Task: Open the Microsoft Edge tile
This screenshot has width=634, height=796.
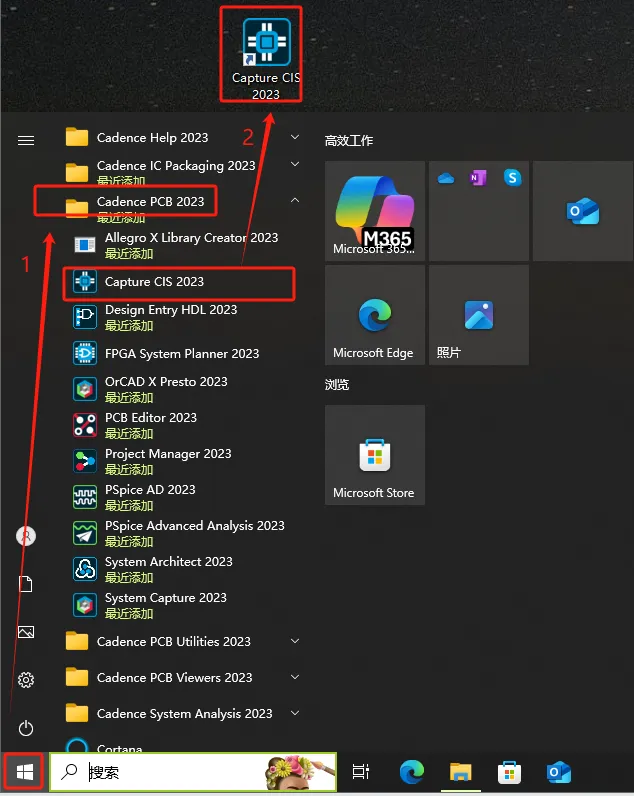Action: (375, 315)
